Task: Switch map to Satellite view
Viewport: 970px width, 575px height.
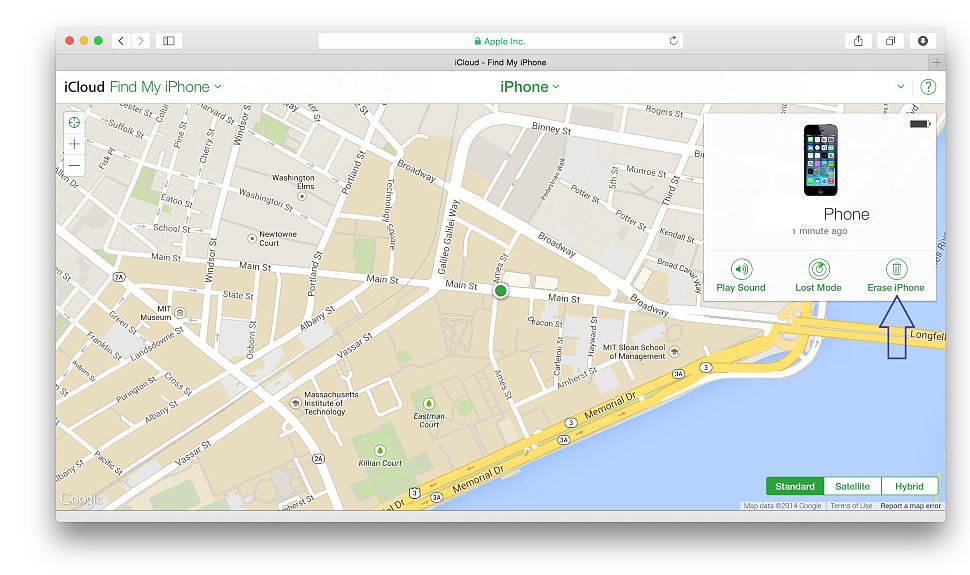Action: [x=853, y=486]
